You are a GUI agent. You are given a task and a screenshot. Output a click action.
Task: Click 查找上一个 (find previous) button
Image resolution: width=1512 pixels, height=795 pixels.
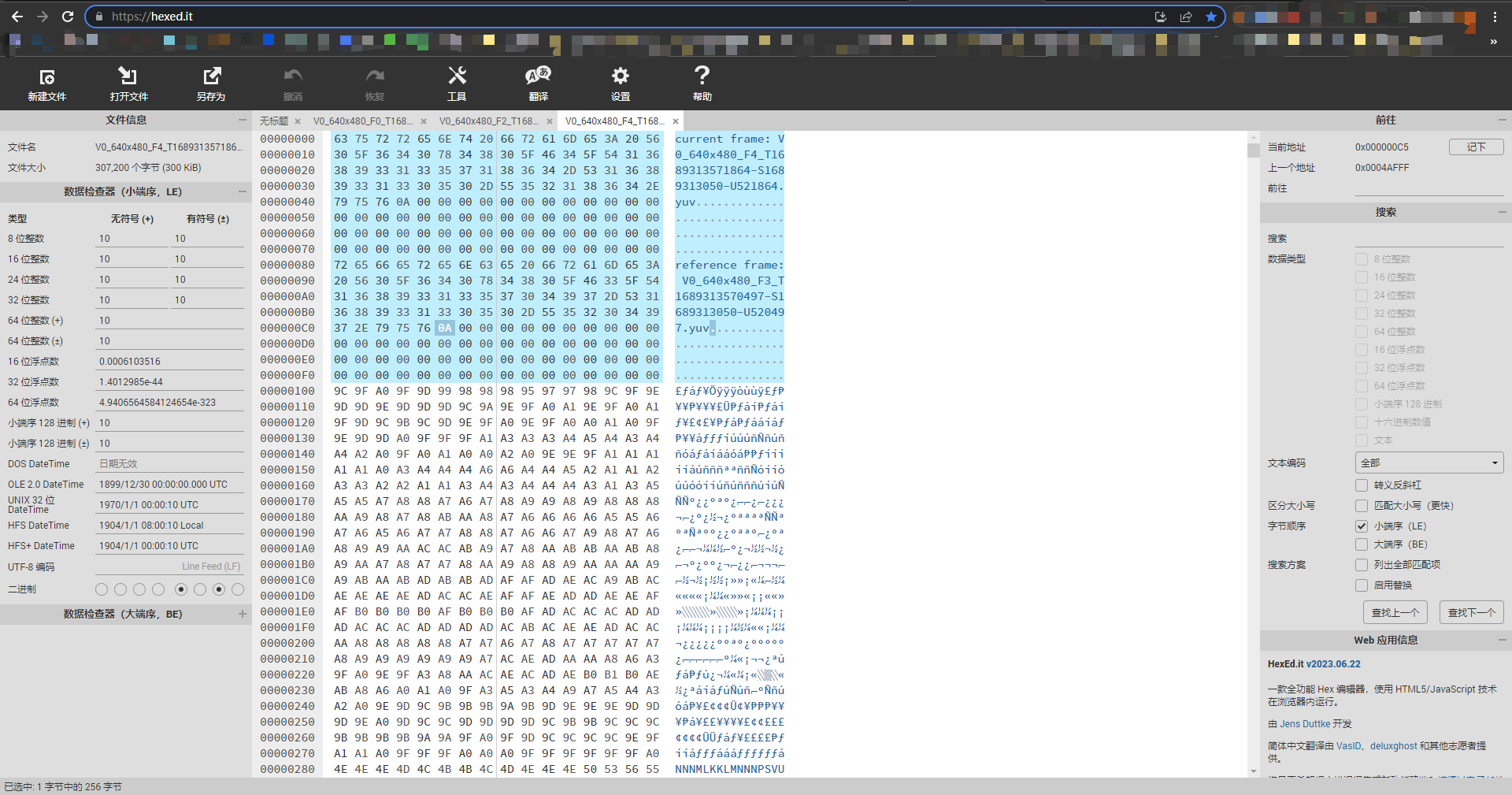(1395, 612)
